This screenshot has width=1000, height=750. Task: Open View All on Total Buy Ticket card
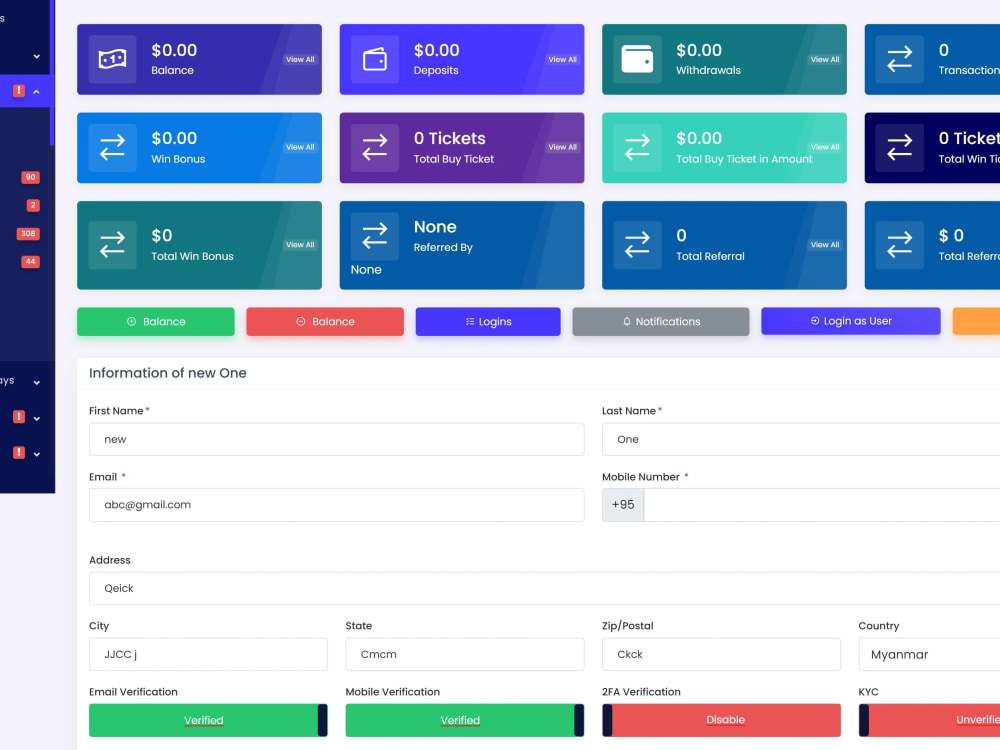562,147
